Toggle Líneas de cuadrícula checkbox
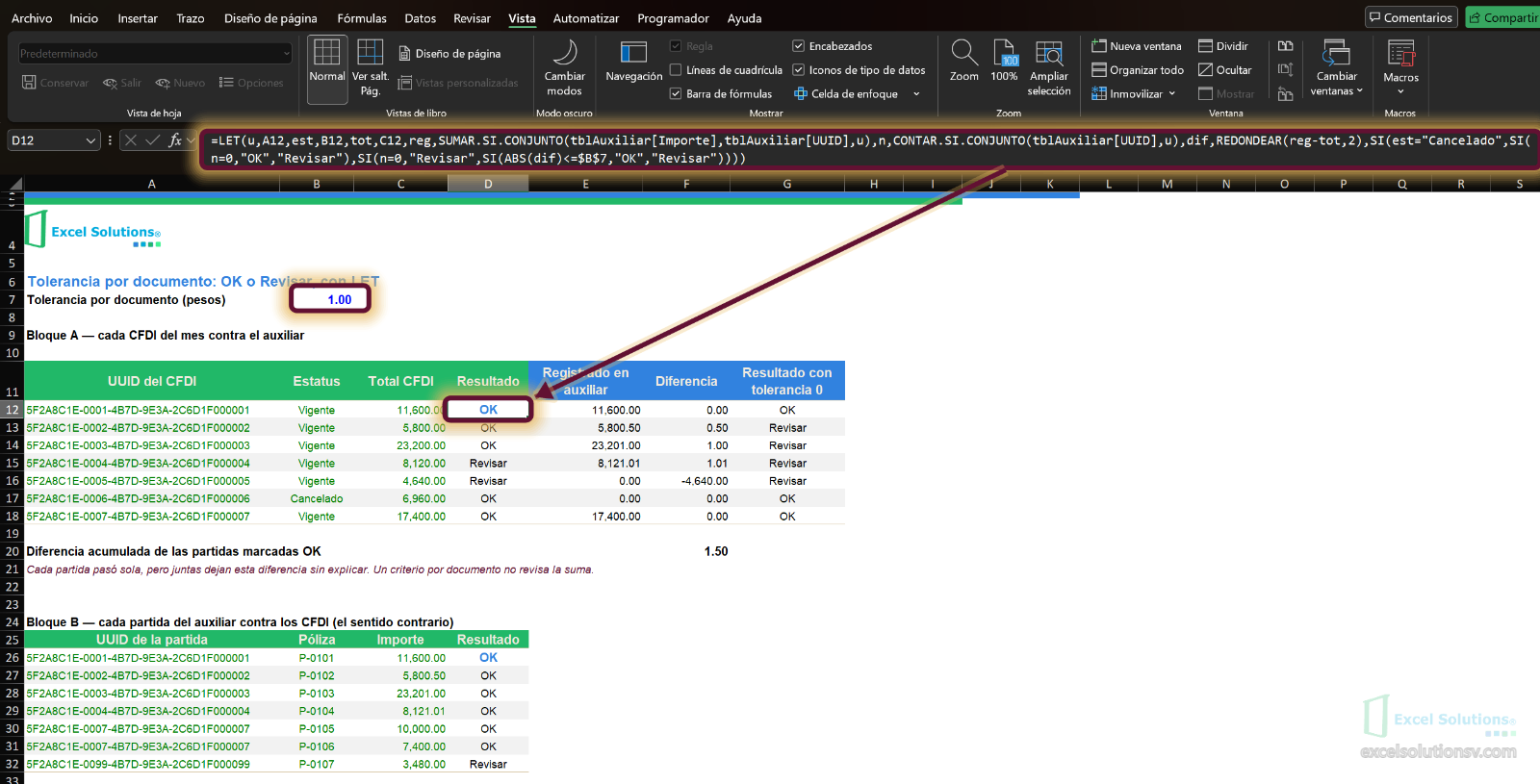Screen dimensions: 1540x784 676,70
